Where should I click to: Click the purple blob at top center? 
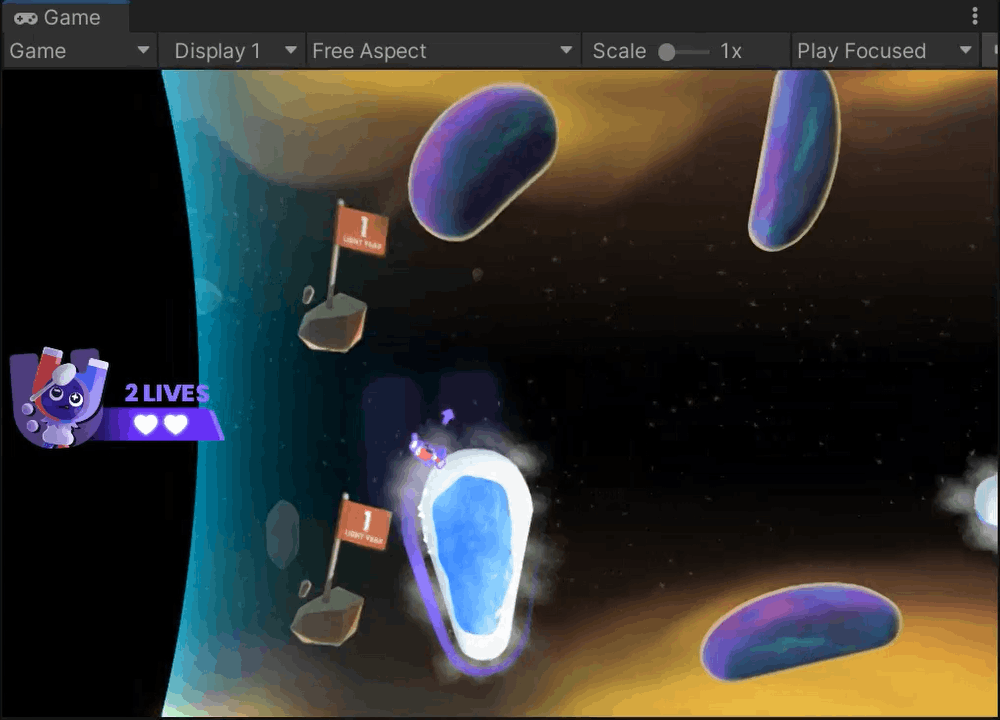(482, 160)
